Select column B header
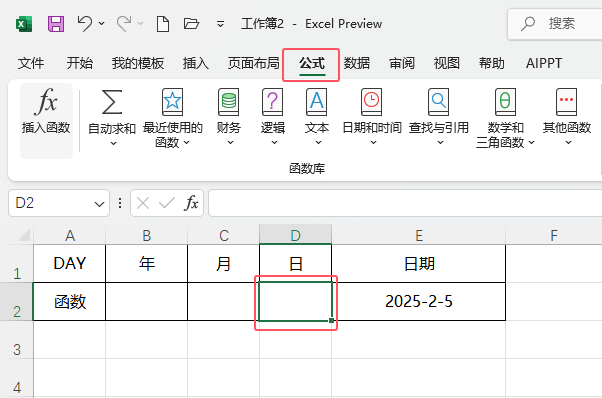This screenshot has height=398, width=602. (x=147, y=235)
